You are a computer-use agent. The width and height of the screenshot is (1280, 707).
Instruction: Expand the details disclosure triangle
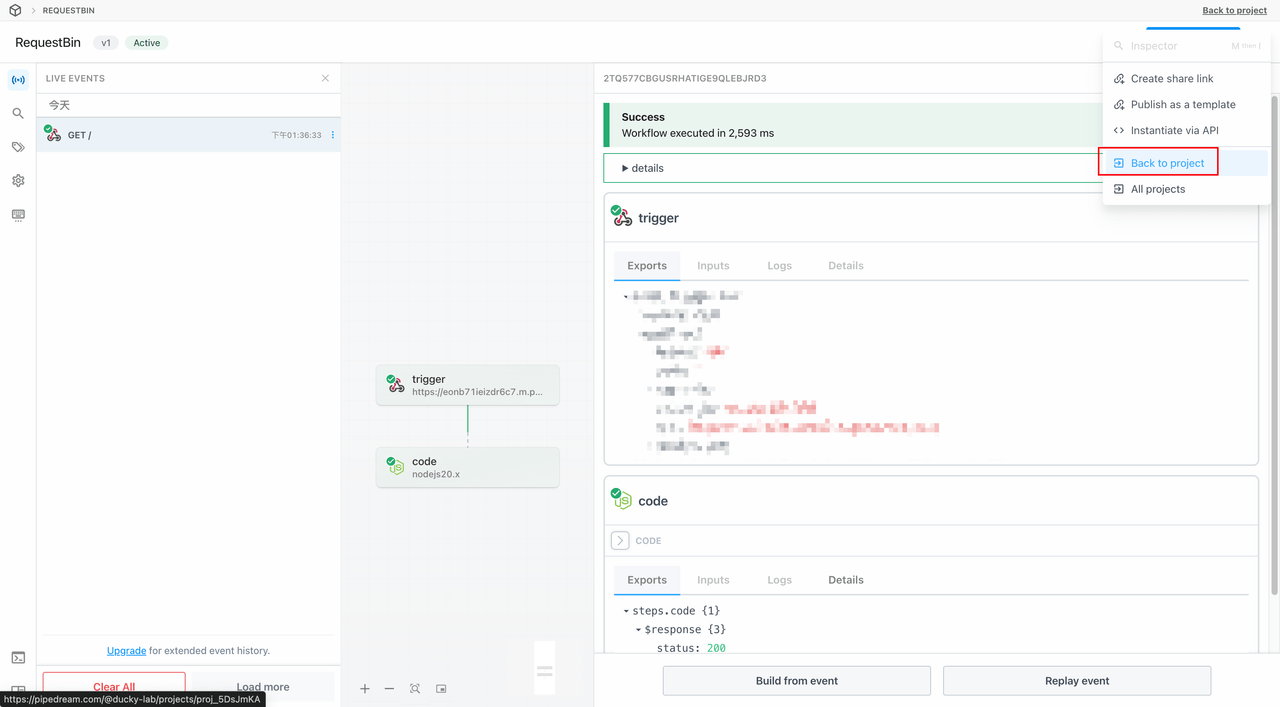tap(626, 168)
